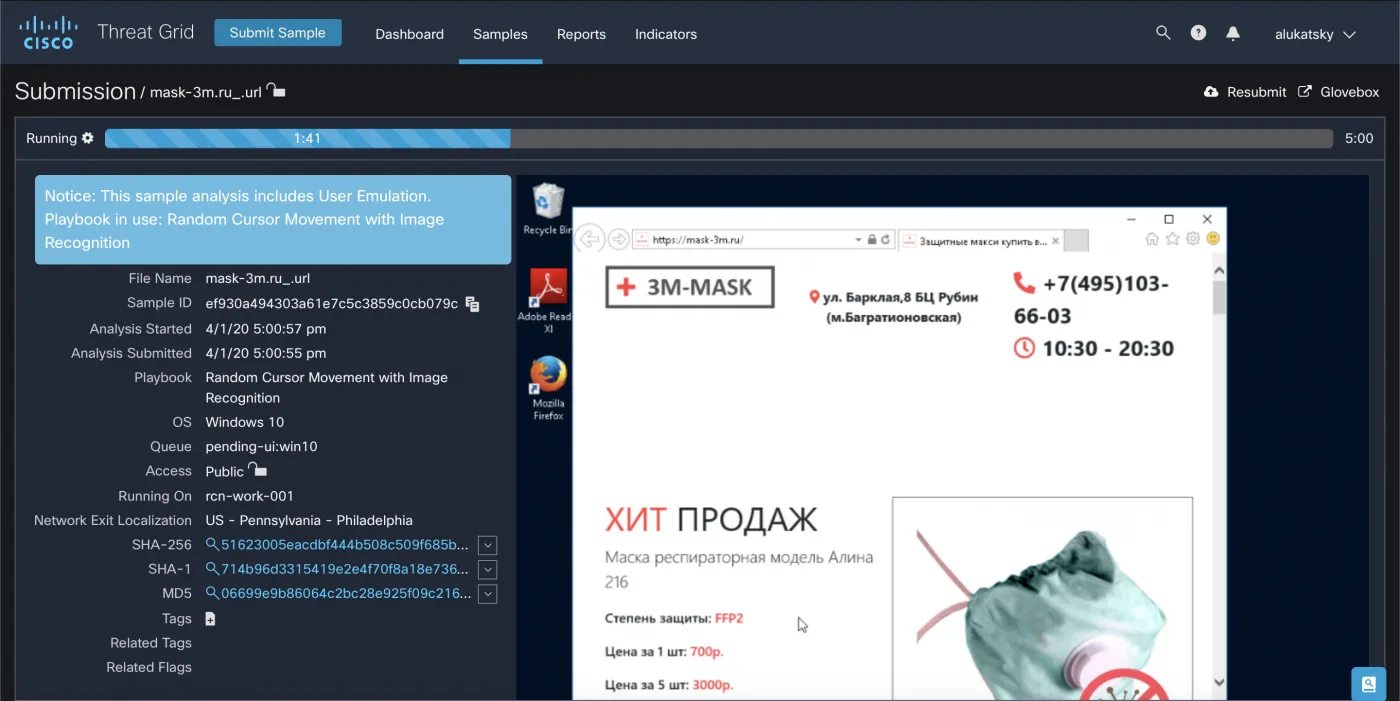
Task: Click the browser vertical scrollbar thumb
Action: pos(1219,297)
